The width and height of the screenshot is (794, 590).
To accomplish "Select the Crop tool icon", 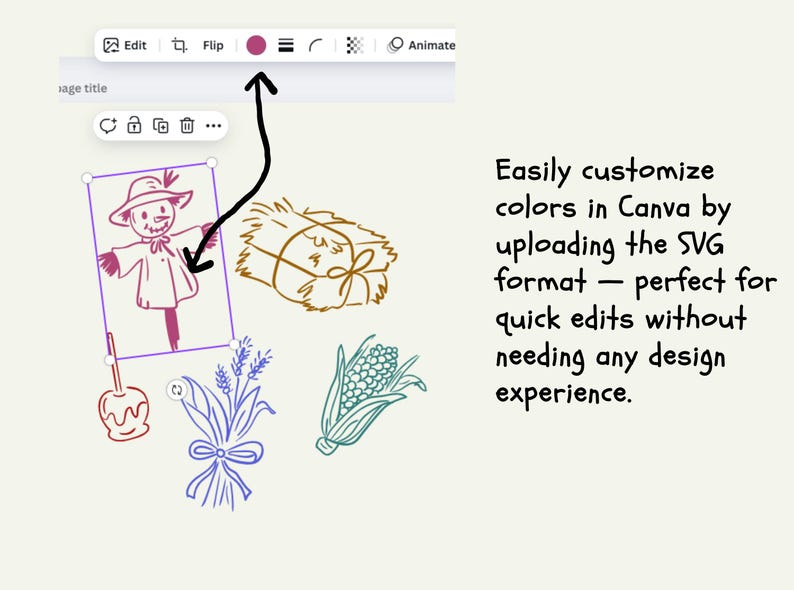I will [x=179, y=46].
